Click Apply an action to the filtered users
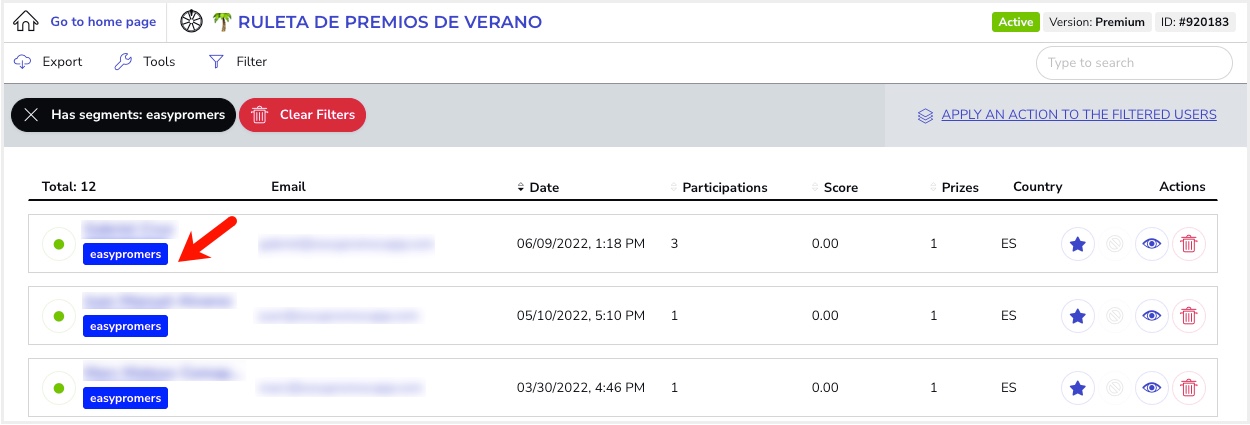 (x=1079, y=115)
